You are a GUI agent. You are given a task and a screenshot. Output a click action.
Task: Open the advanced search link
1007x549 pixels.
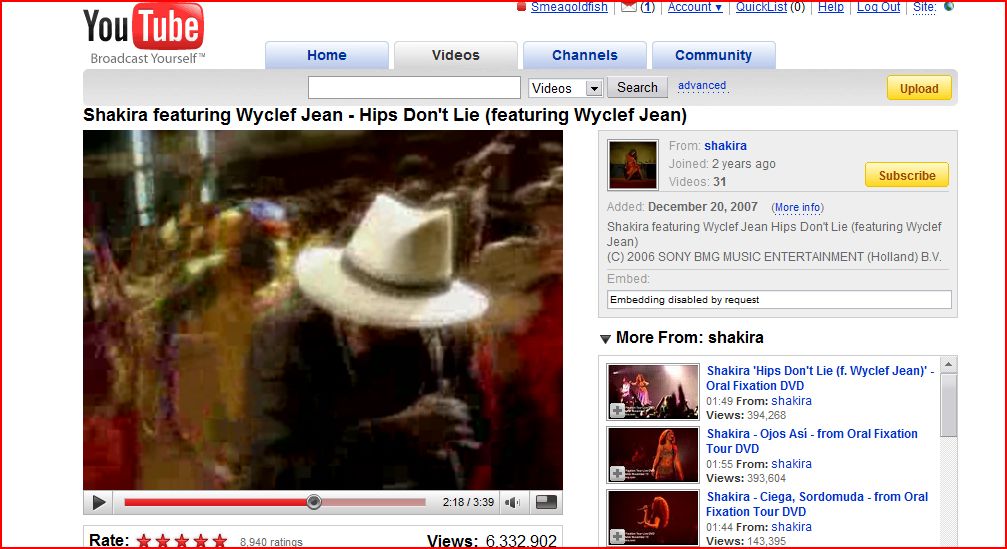[x=702, y=85]
